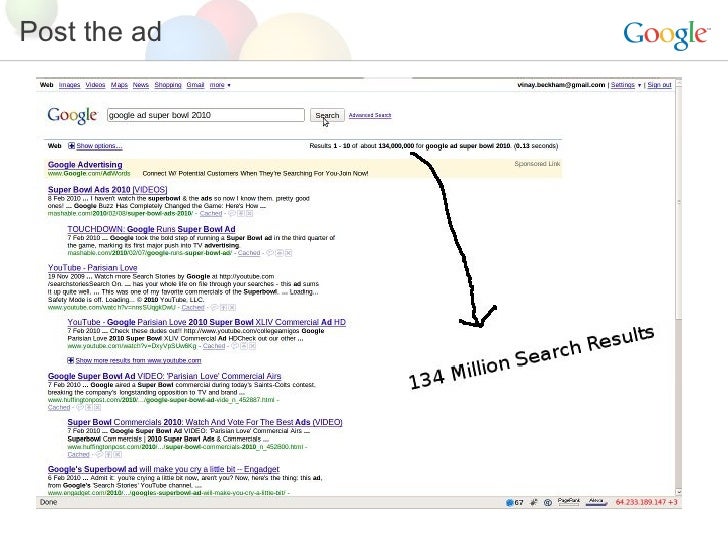Screen dimensions: 728x546
Task: Click 'Done' status text at bottom left
Action: point(49,502)
